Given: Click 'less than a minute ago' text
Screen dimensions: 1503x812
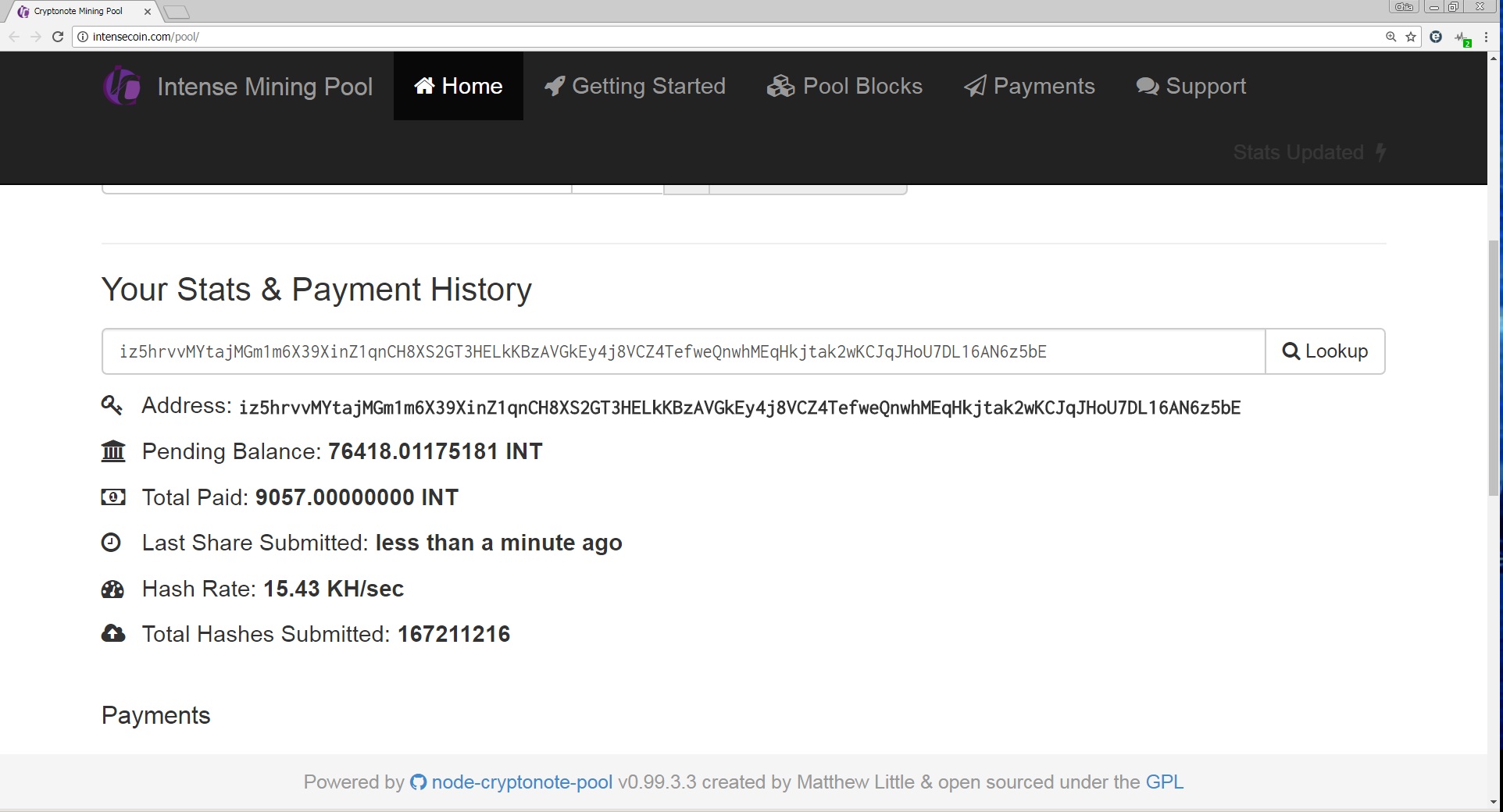Looking at the screenshot, I should (499, 543).
